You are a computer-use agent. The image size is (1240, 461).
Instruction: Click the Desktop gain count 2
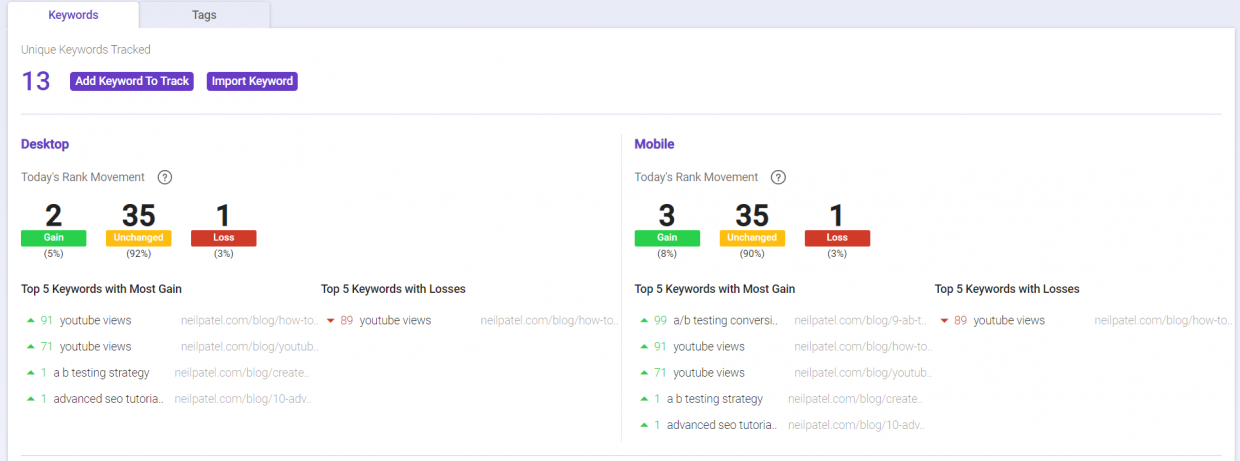pyautogui.click(x=53, y=215)
